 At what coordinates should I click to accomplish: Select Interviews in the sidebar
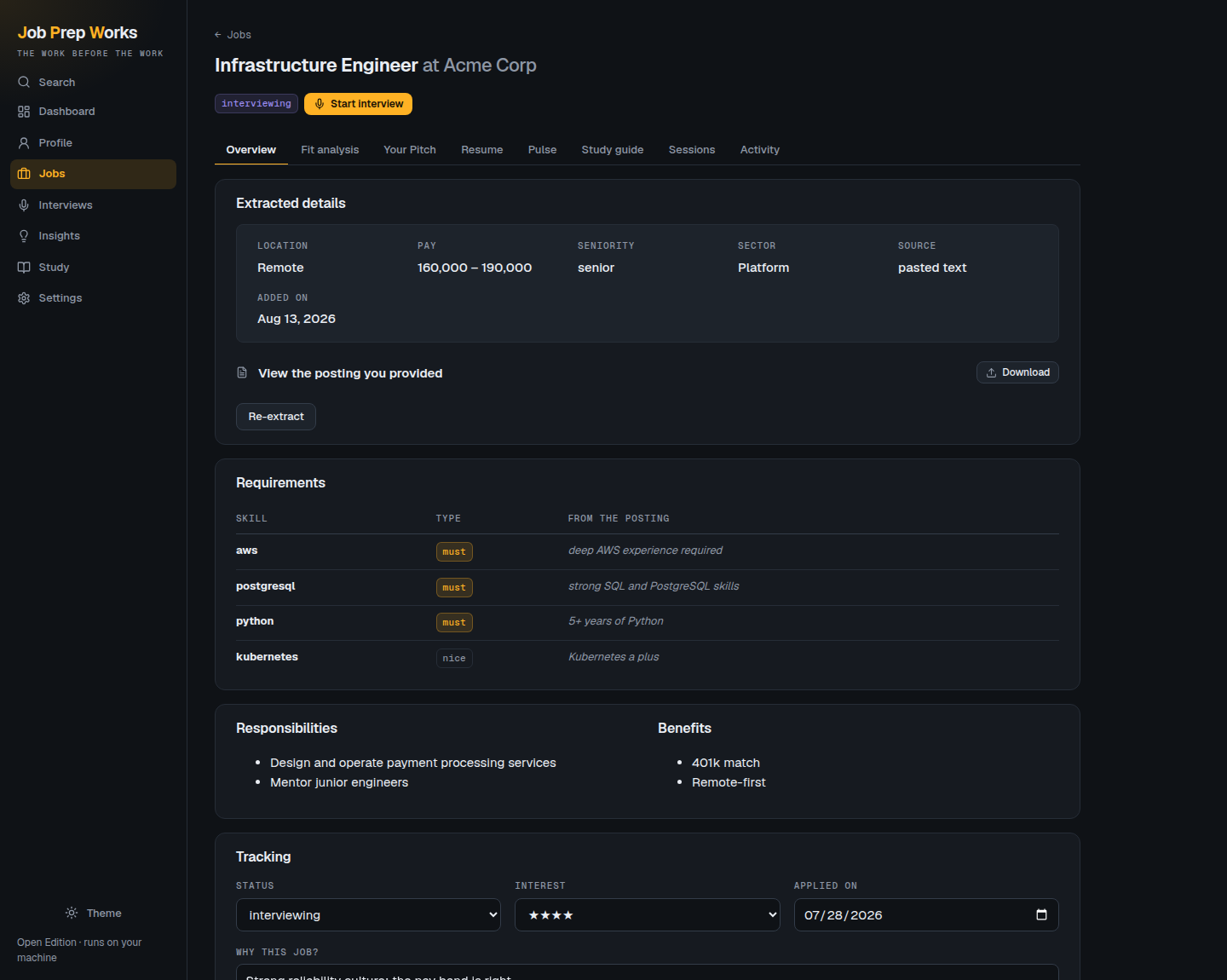pyautogui.click(x=93, y=205)
